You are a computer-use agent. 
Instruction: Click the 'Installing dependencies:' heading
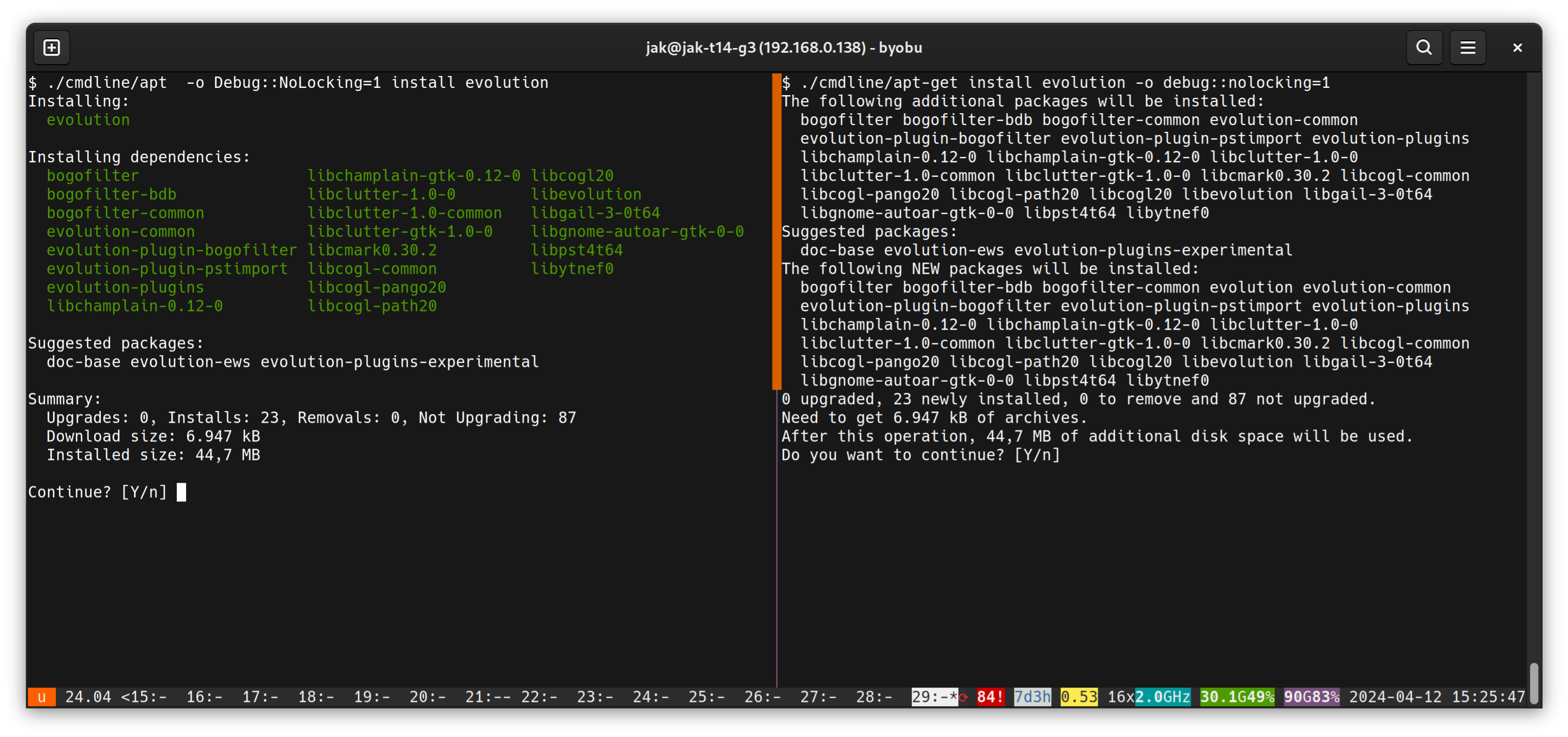[140, 157]
